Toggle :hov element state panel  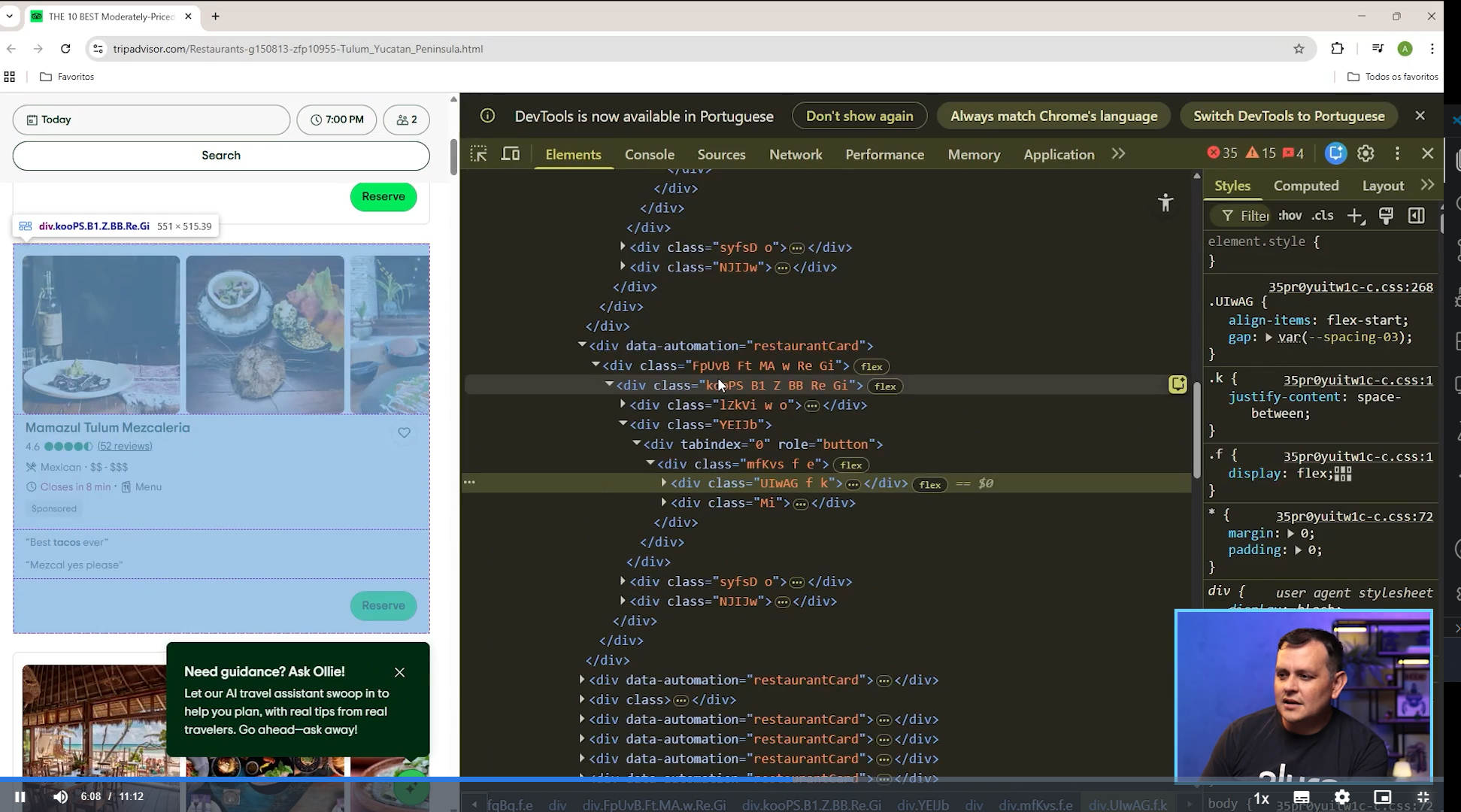[x=1290, y=217]
